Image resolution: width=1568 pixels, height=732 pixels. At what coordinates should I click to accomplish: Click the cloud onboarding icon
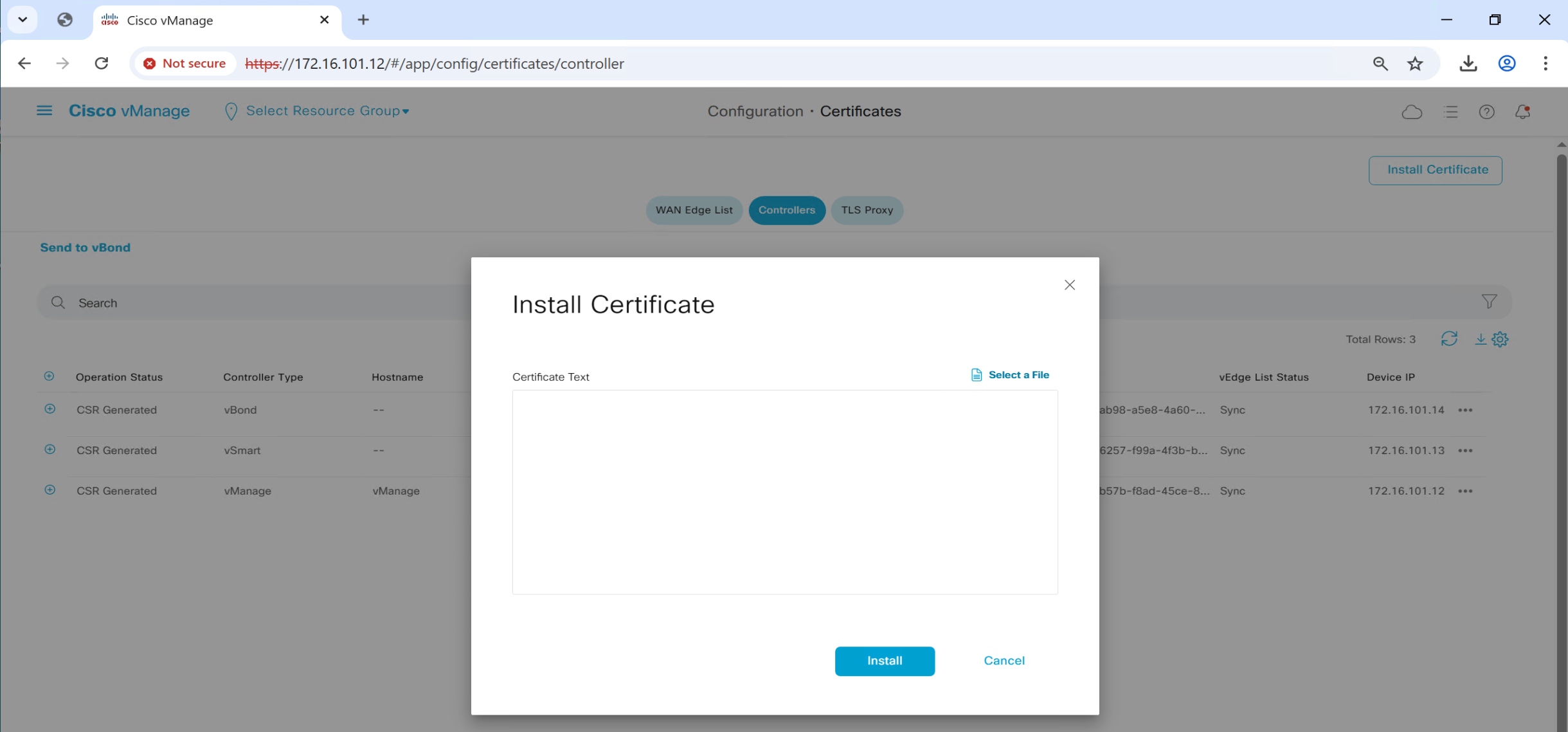pos(1411,112)
